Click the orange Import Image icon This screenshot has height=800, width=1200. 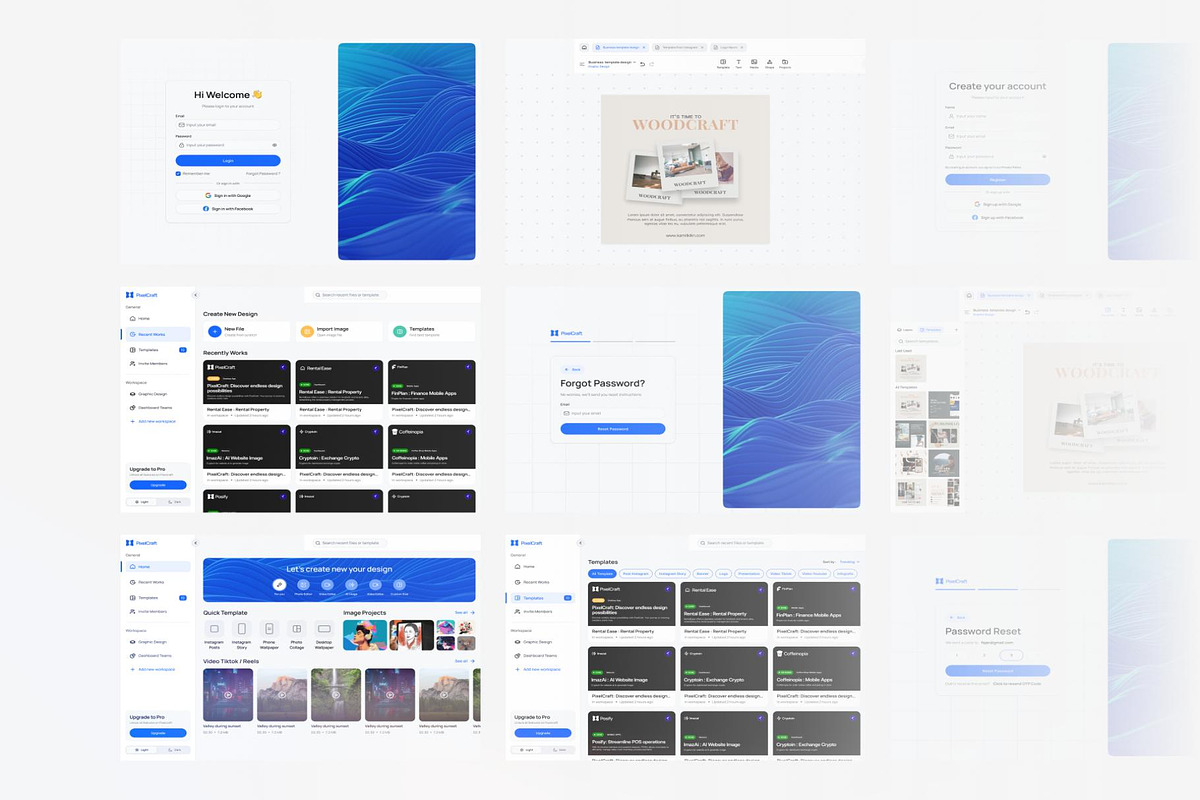pyautogui.click(x=306, y=331)
